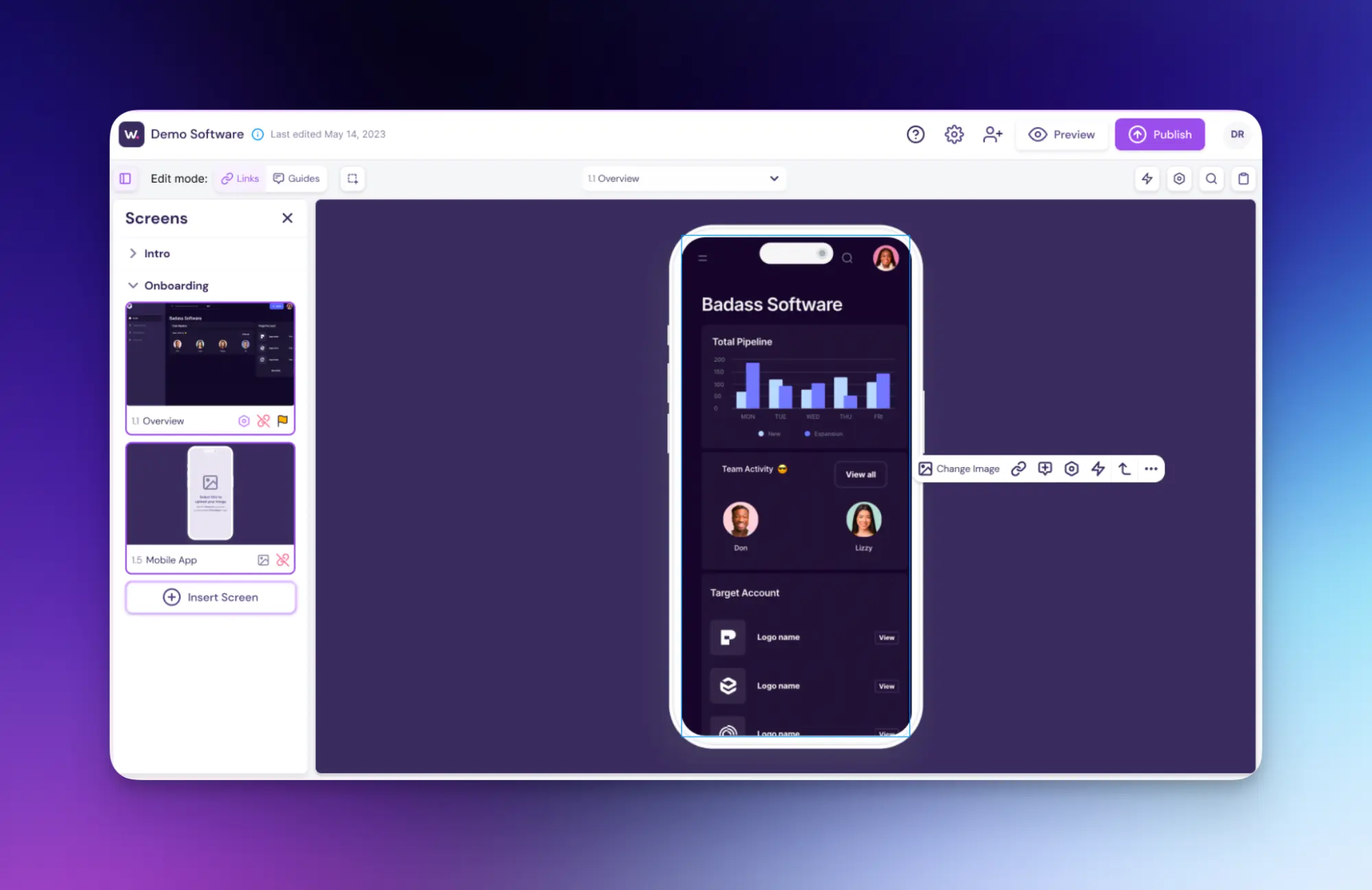Image resolution: width=1372 pixels, height=890 pixels.
Task: Click the copy/clipboard icon
Action: point(1243,178)
